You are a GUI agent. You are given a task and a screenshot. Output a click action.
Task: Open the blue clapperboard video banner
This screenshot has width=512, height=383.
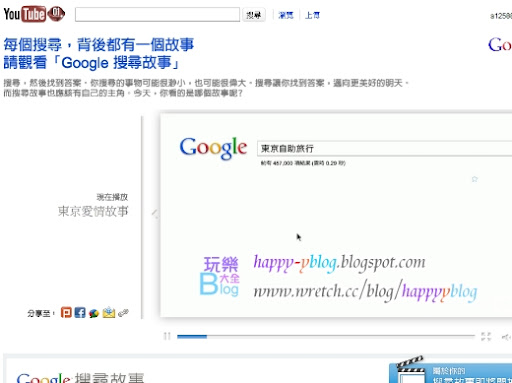450,373
